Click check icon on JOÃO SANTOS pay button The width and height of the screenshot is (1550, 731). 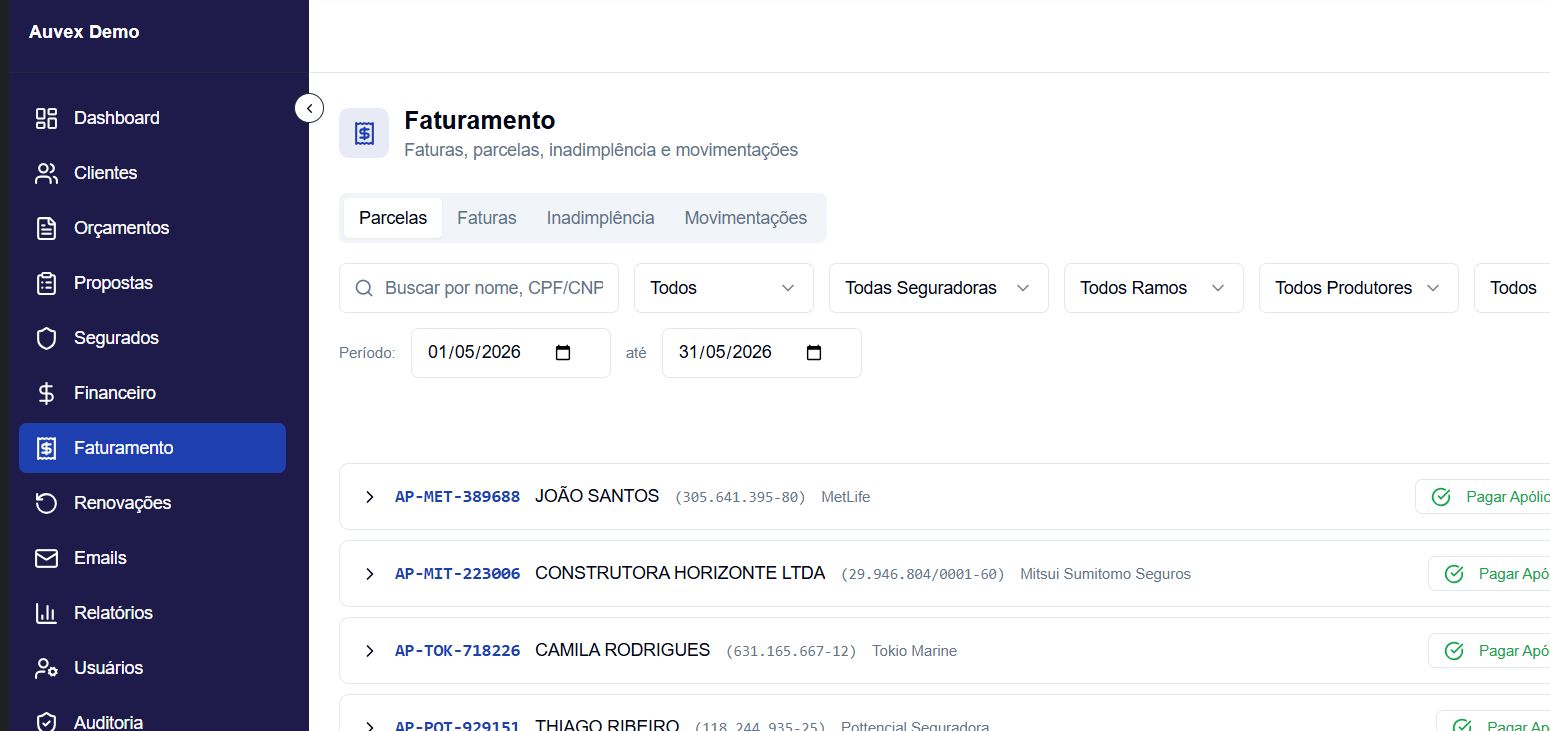tap(1441, 497)
